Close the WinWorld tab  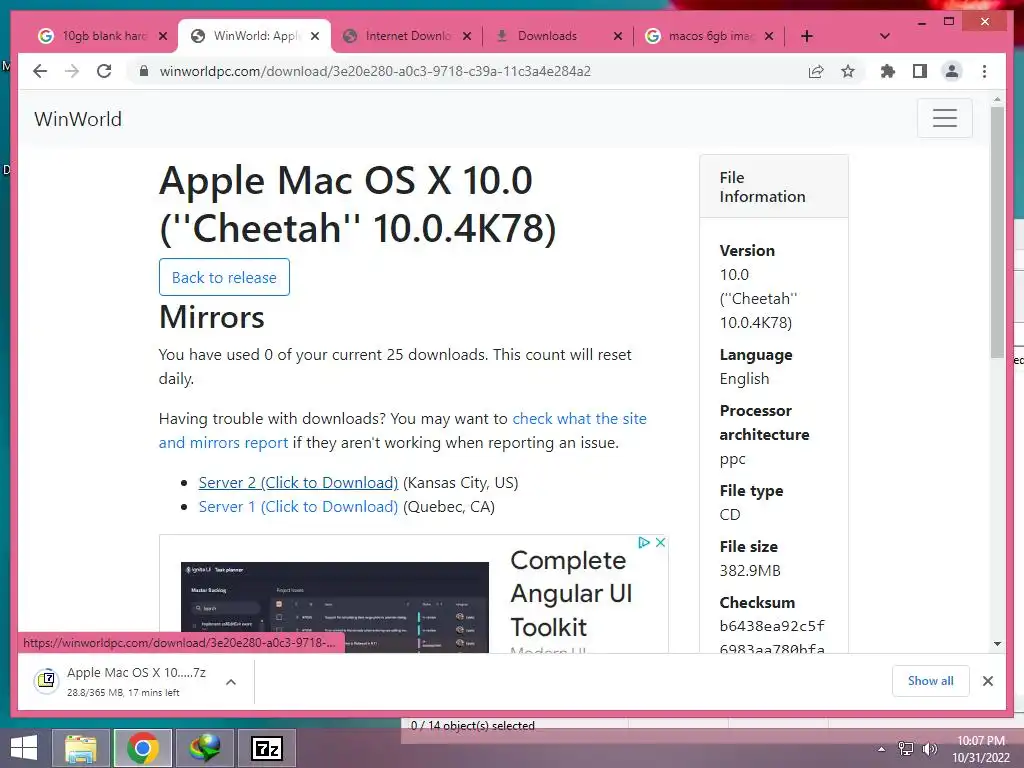point(315,36)
